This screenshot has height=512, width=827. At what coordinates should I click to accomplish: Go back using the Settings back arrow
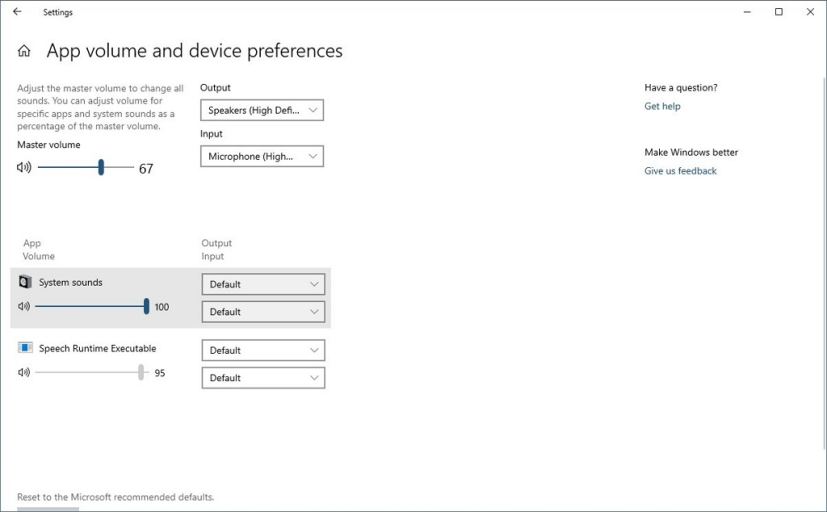pos(17,12)
